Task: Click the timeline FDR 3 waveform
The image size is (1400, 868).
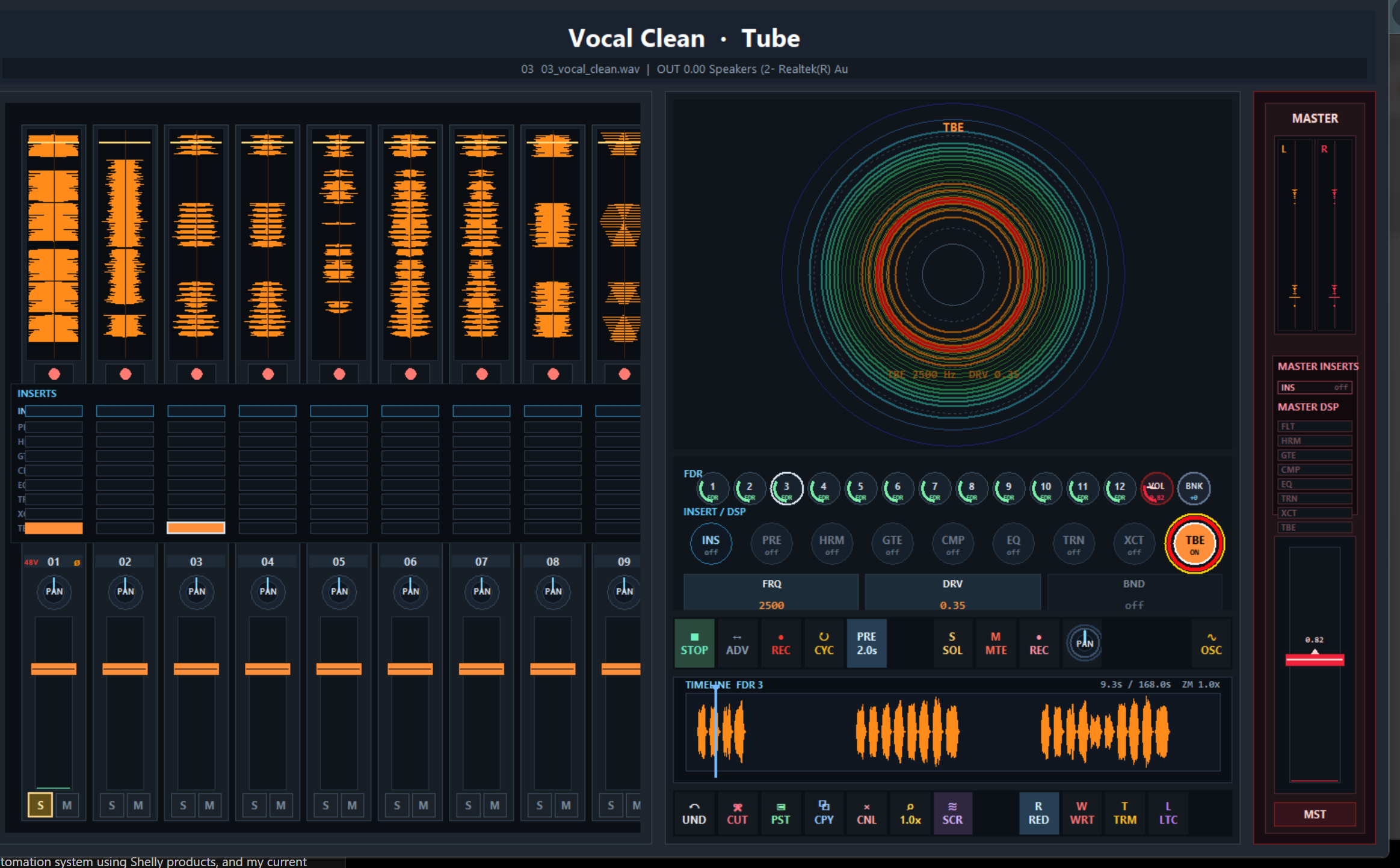Action: point(952,732)
